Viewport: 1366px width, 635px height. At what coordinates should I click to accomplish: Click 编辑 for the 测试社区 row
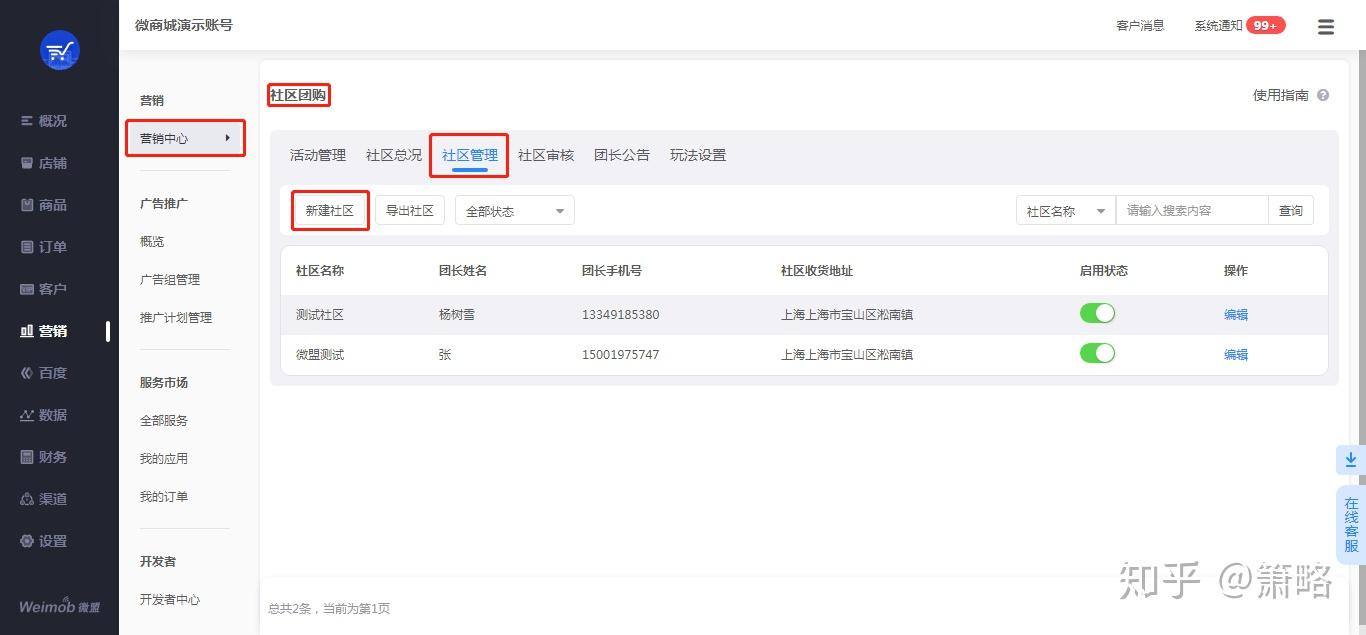coord(1236,314)
